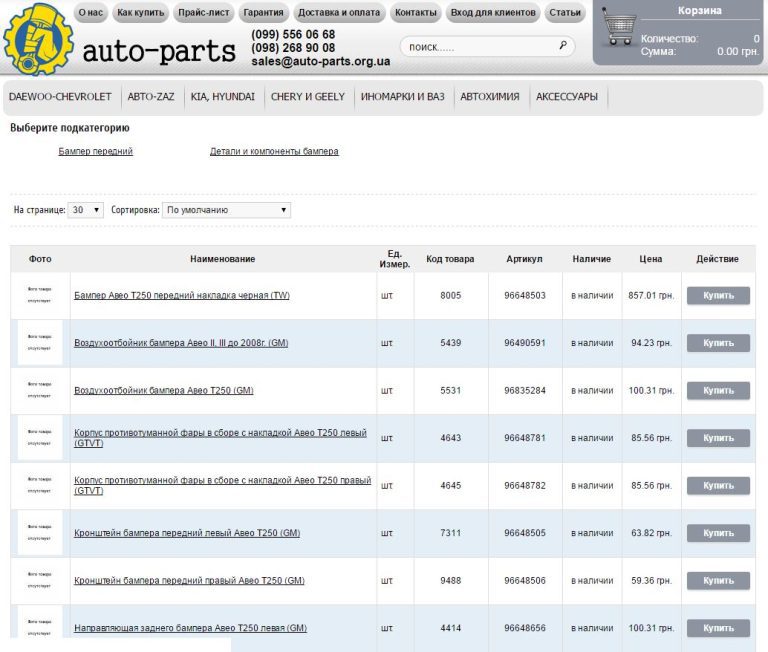Image resolution: width=768 pixels, height=652 pixels.
Task: Click photo placeholder for Воздухоотбойник Авео II, III
Action: [x=40, y=343]
